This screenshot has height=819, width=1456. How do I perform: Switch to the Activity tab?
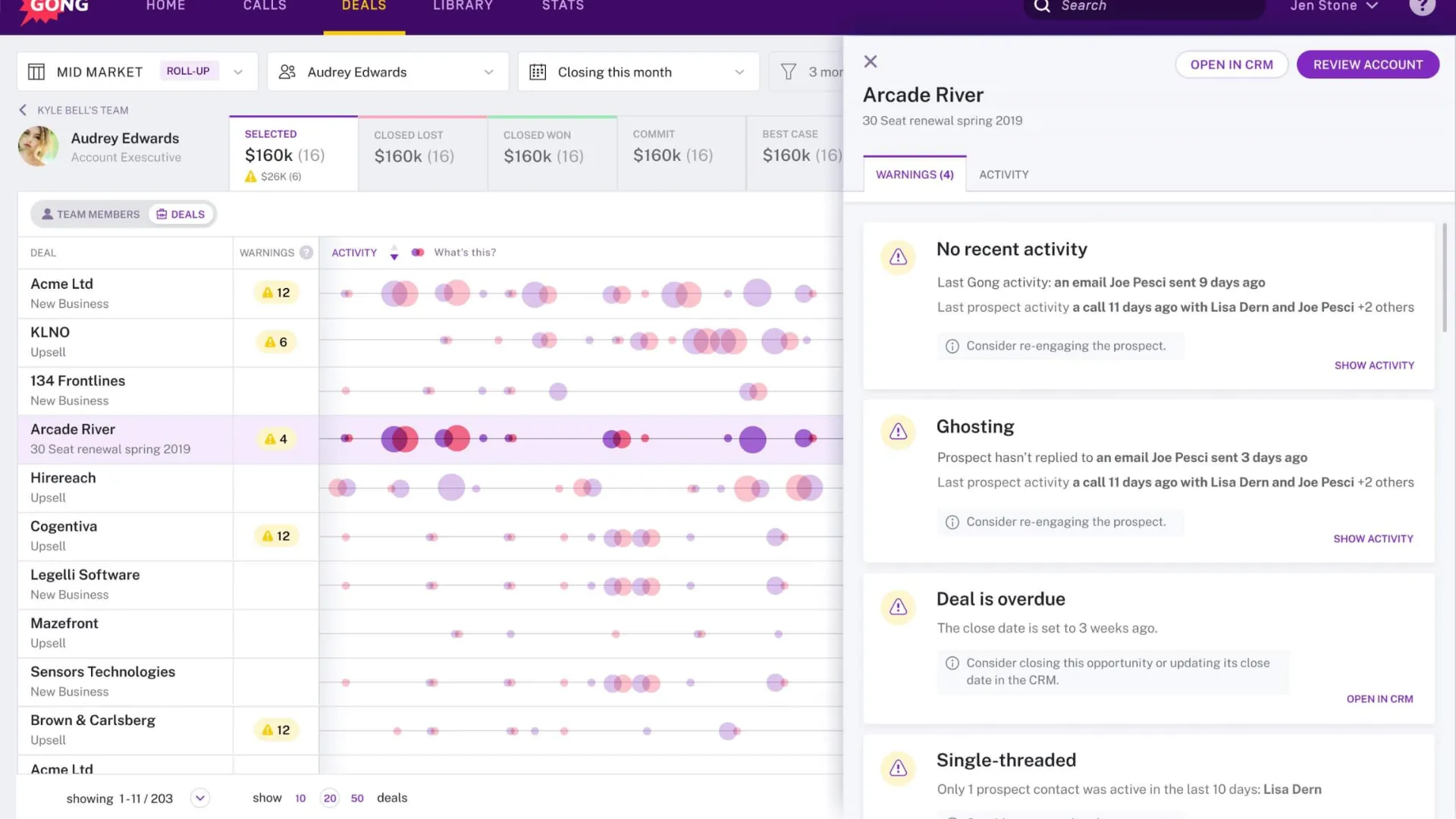pyautogui.click(x=1003, y=174)
